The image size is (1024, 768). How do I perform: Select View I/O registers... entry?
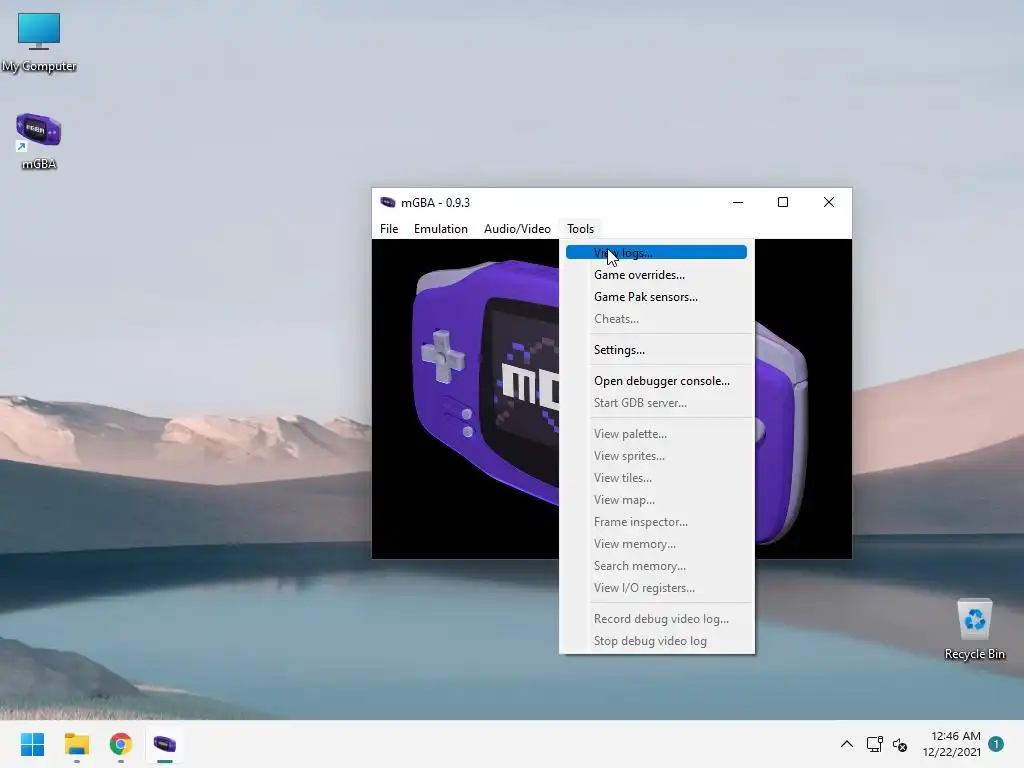pyautogui.click(x=656, y=588)
